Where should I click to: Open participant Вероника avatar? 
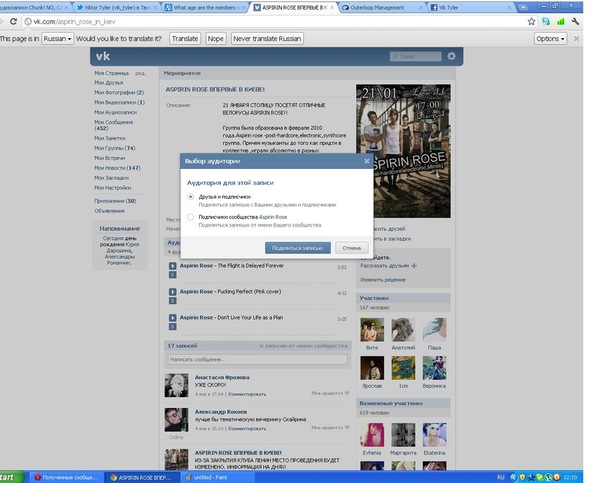pyautogui.click(x=435, y=368)
